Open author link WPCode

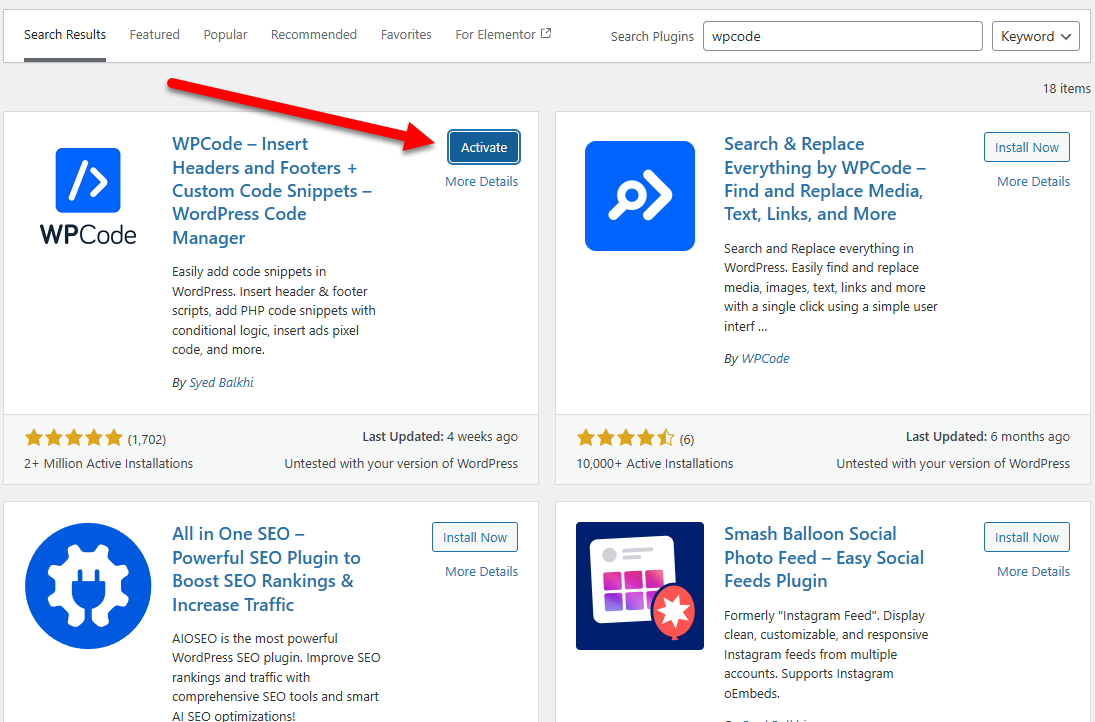[765, 358]
